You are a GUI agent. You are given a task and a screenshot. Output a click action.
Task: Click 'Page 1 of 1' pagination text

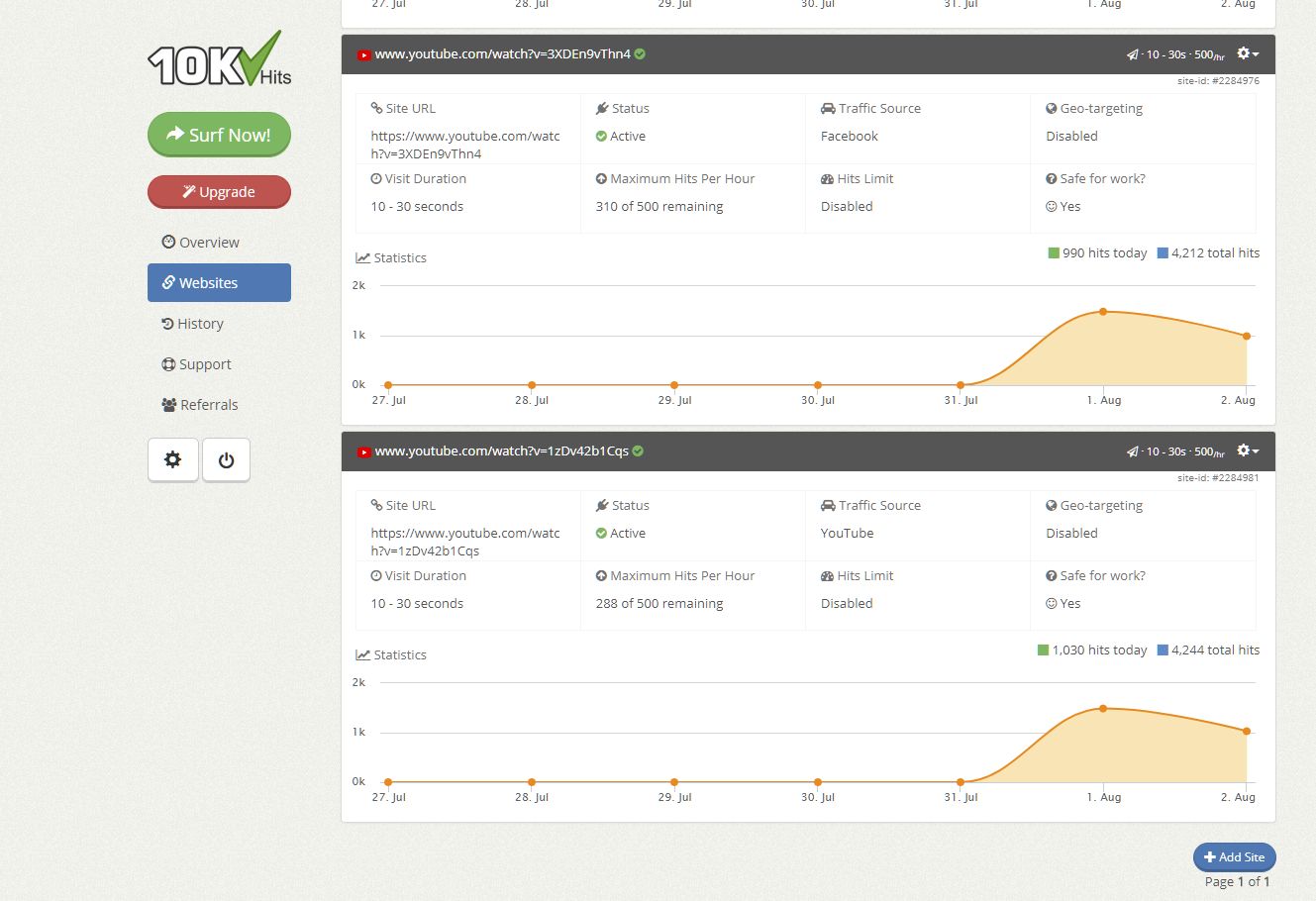click(1237, 882)
